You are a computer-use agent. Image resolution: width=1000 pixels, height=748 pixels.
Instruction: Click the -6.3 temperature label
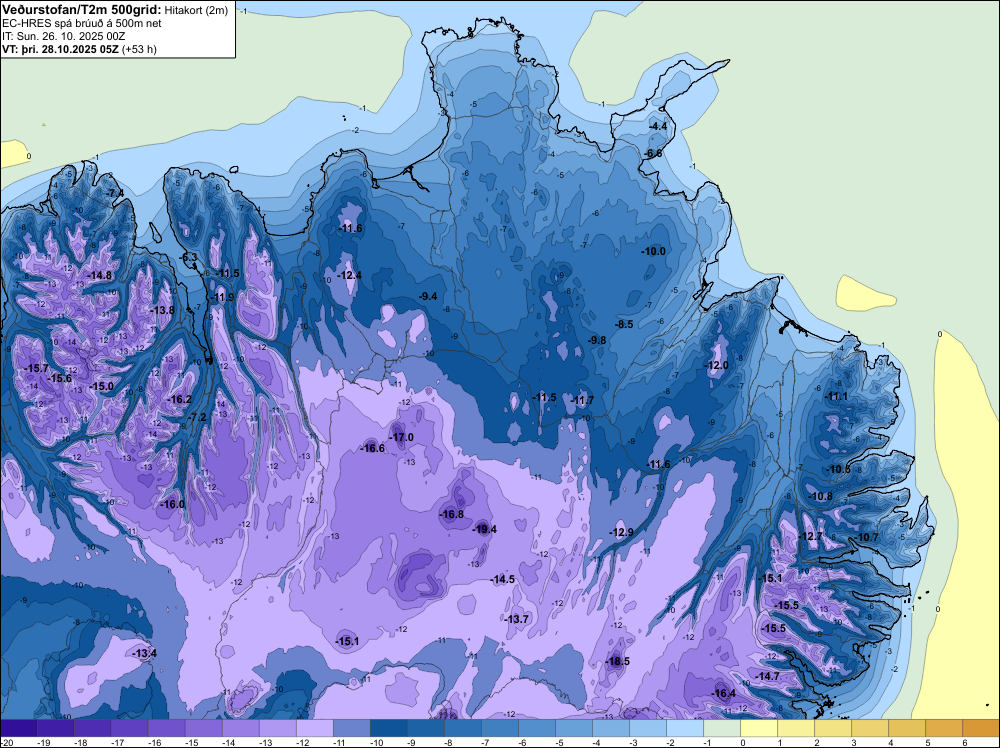[x=189, y=258]
